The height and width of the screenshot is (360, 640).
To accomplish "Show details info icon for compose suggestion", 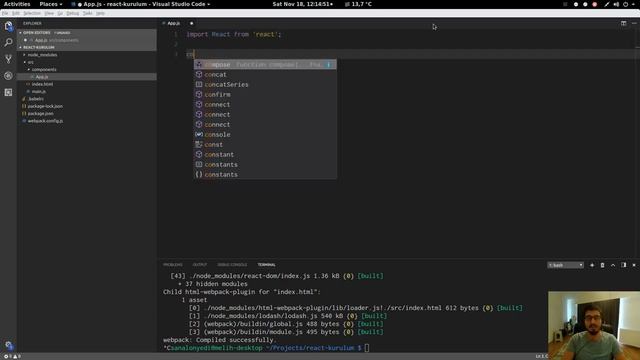I will click(x=329, y=64).
